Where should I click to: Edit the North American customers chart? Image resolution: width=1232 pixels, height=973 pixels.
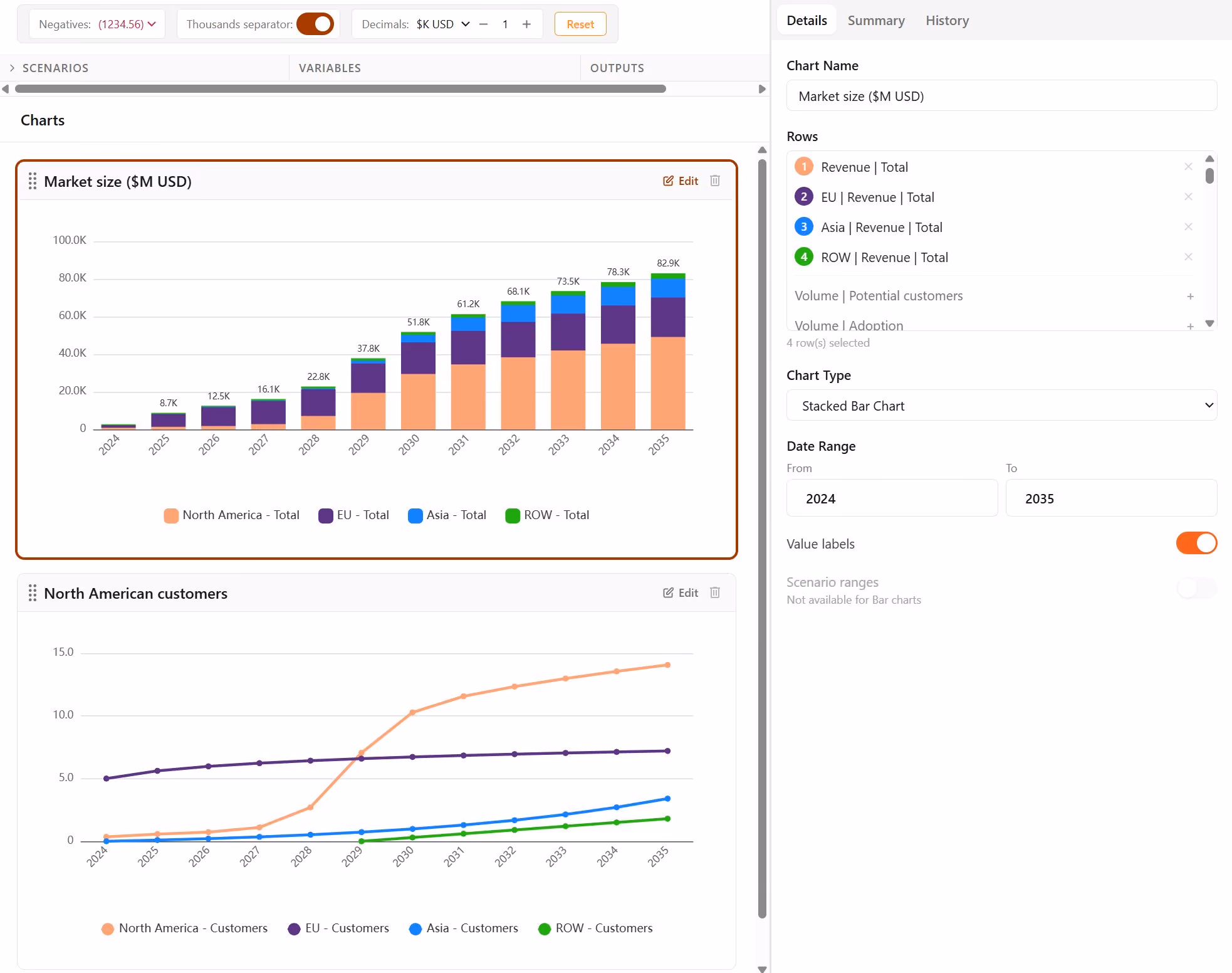click(681, 592)
